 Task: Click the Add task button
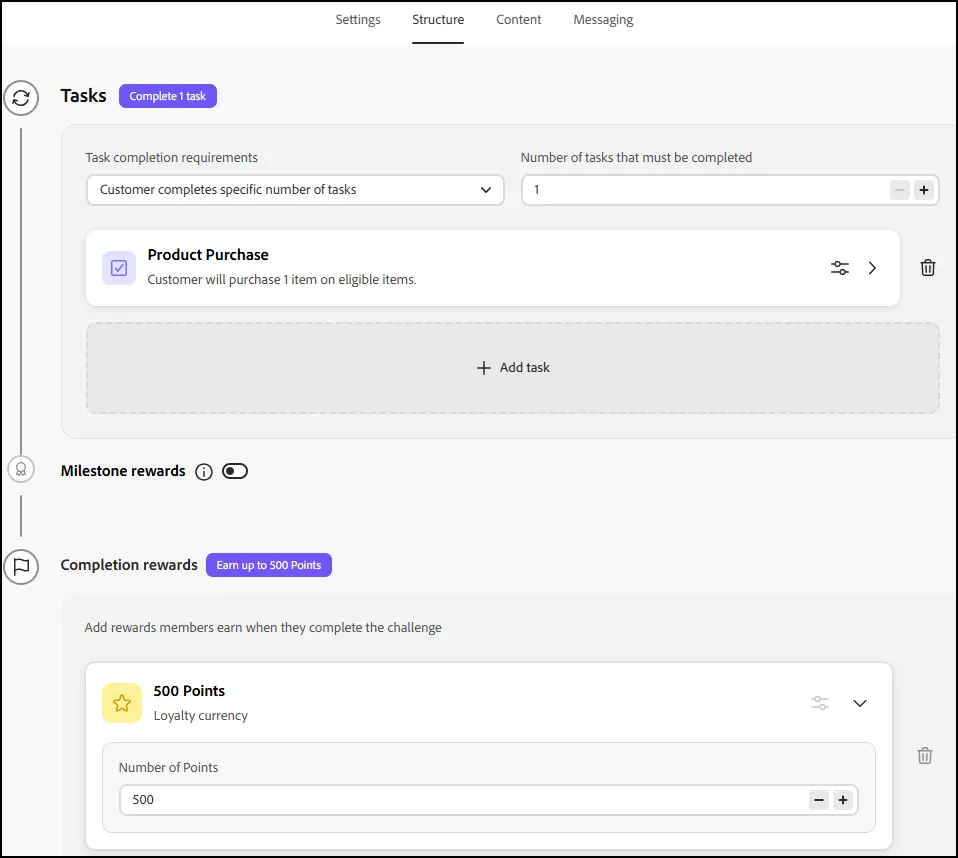pos(513,368)
